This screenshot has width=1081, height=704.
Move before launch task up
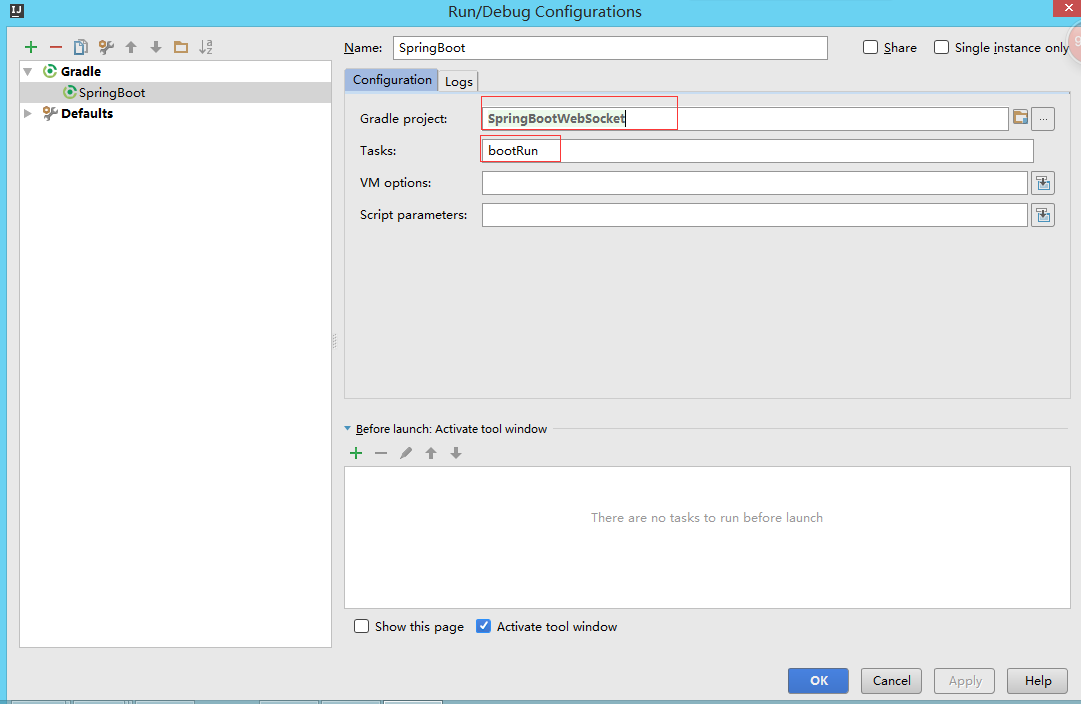(x=431, y=453)
